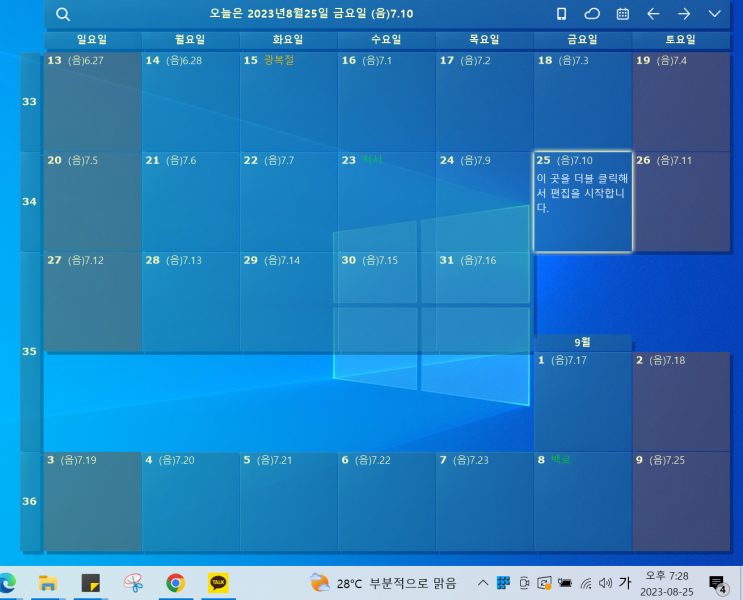Select September 5 day cell

pos(289,501)
